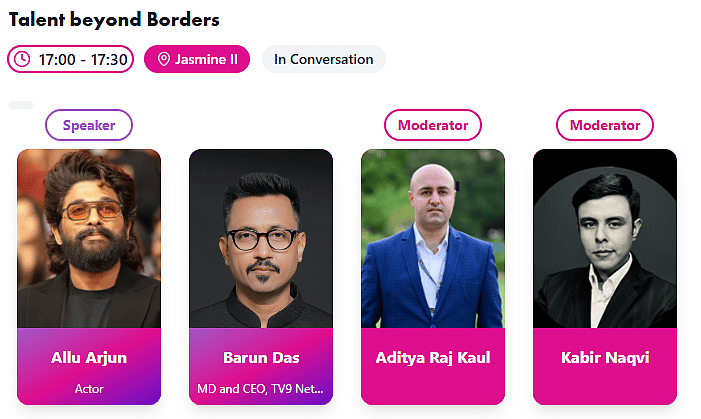Click the location pin icon on Jasmine II
This screenshot has width=701, height=419.
tap(164, 59)
